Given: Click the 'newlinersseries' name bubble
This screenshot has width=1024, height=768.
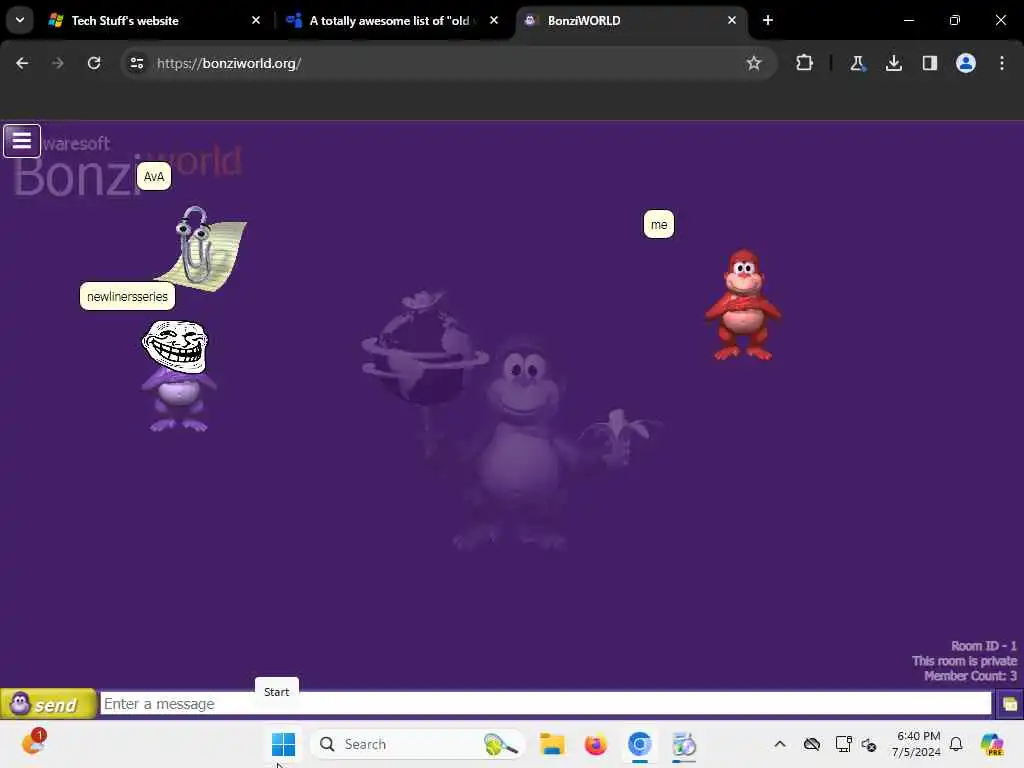Looking at the screenshot, I should click(x=127, y=296).
